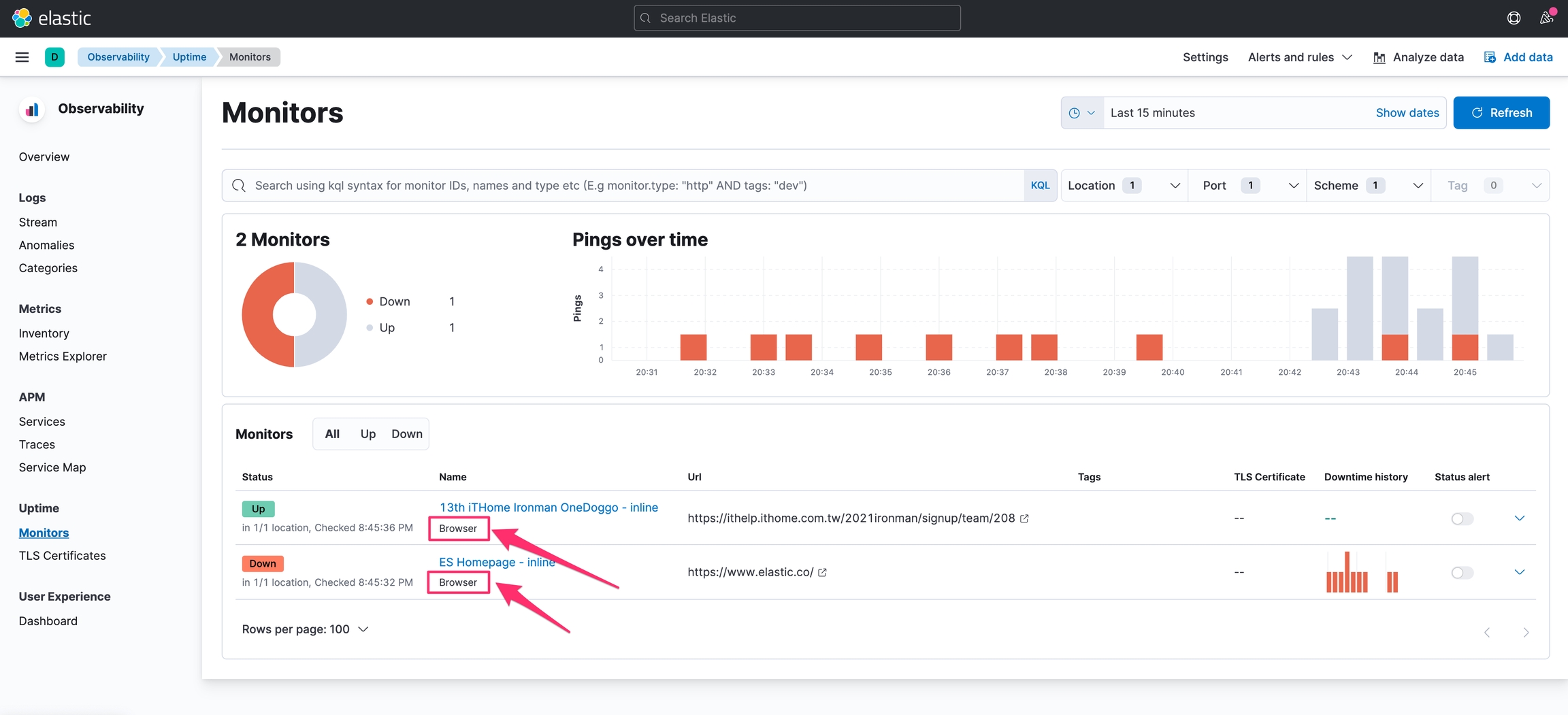
Task: Expand the ES Homepage monitor row details
Action: click(1519, 572)
